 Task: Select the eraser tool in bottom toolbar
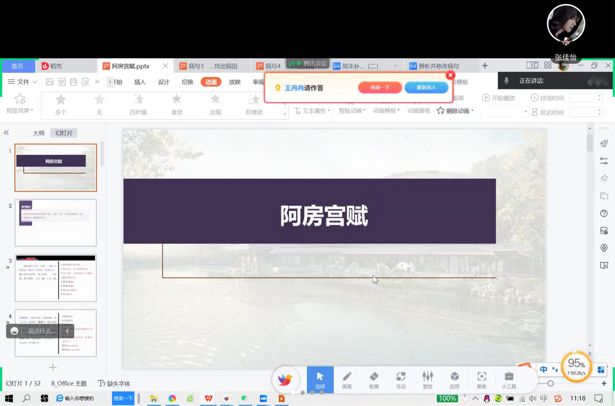tap(374, 379)
